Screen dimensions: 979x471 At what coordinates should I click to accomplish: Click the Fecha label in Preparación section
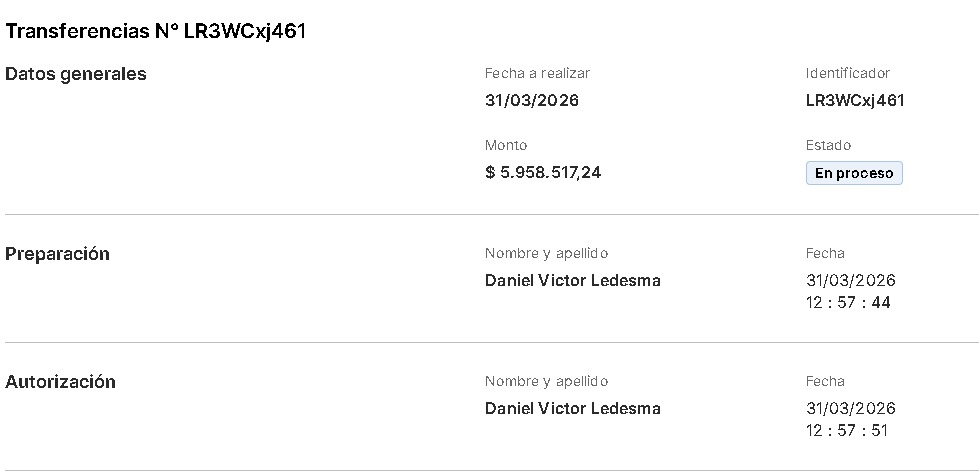pyautogui.click(x=825, y=253)
